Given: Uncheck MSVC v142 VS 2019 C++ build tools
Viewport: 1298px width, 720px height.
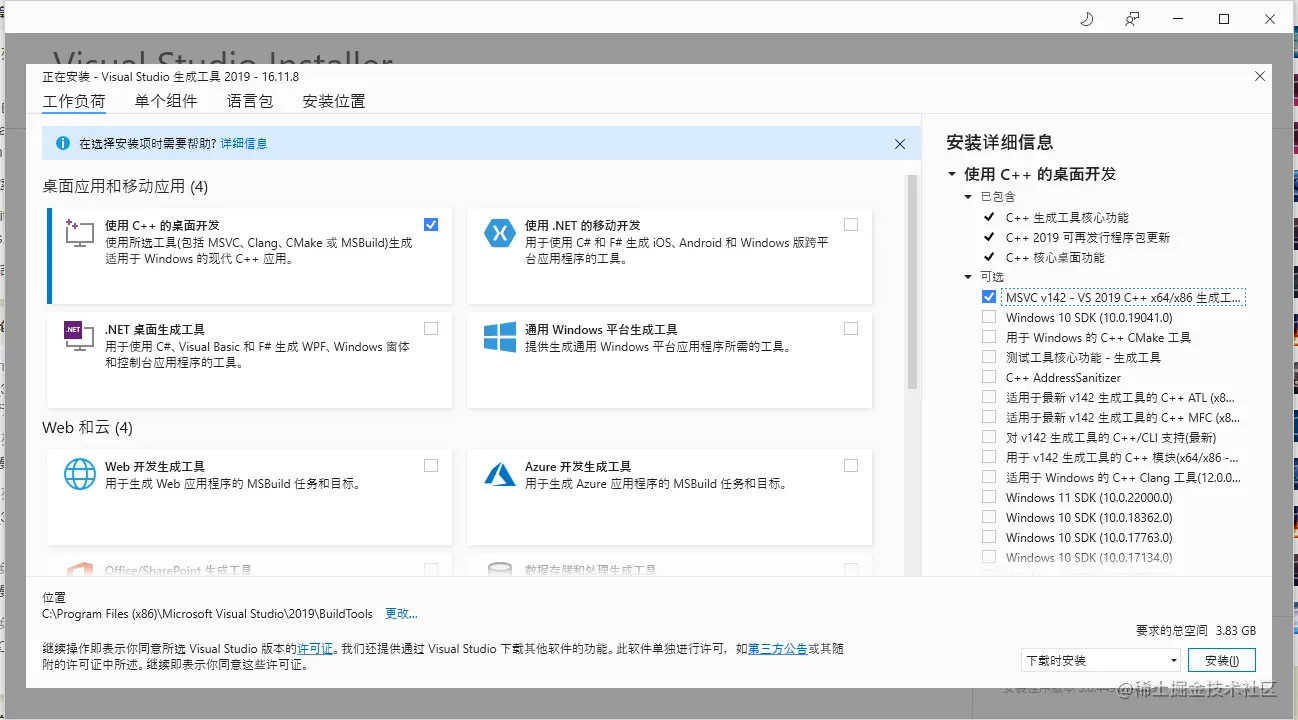Looking at the screenshot, I should (989, 297).
